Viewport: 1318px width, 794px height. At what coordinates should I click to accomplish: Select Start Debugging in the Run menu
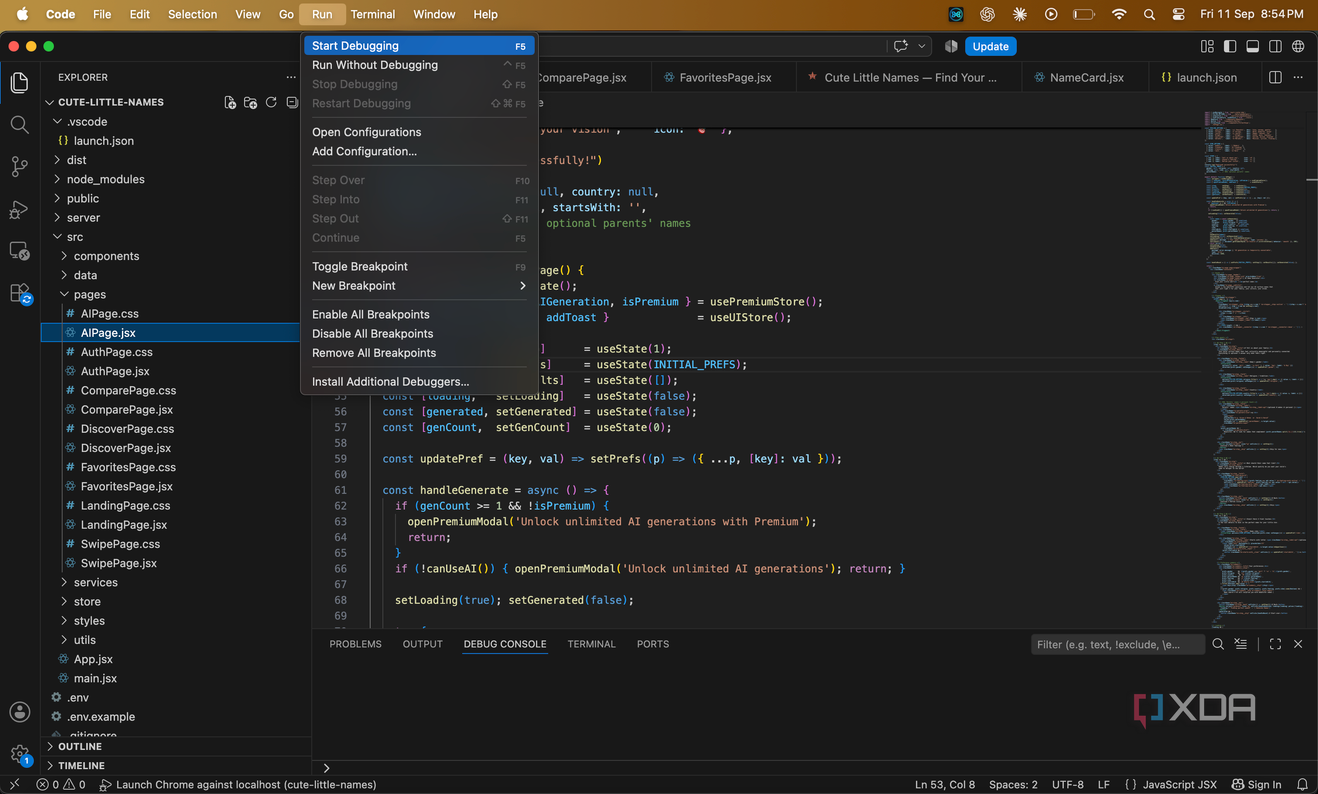pos(419,46)
